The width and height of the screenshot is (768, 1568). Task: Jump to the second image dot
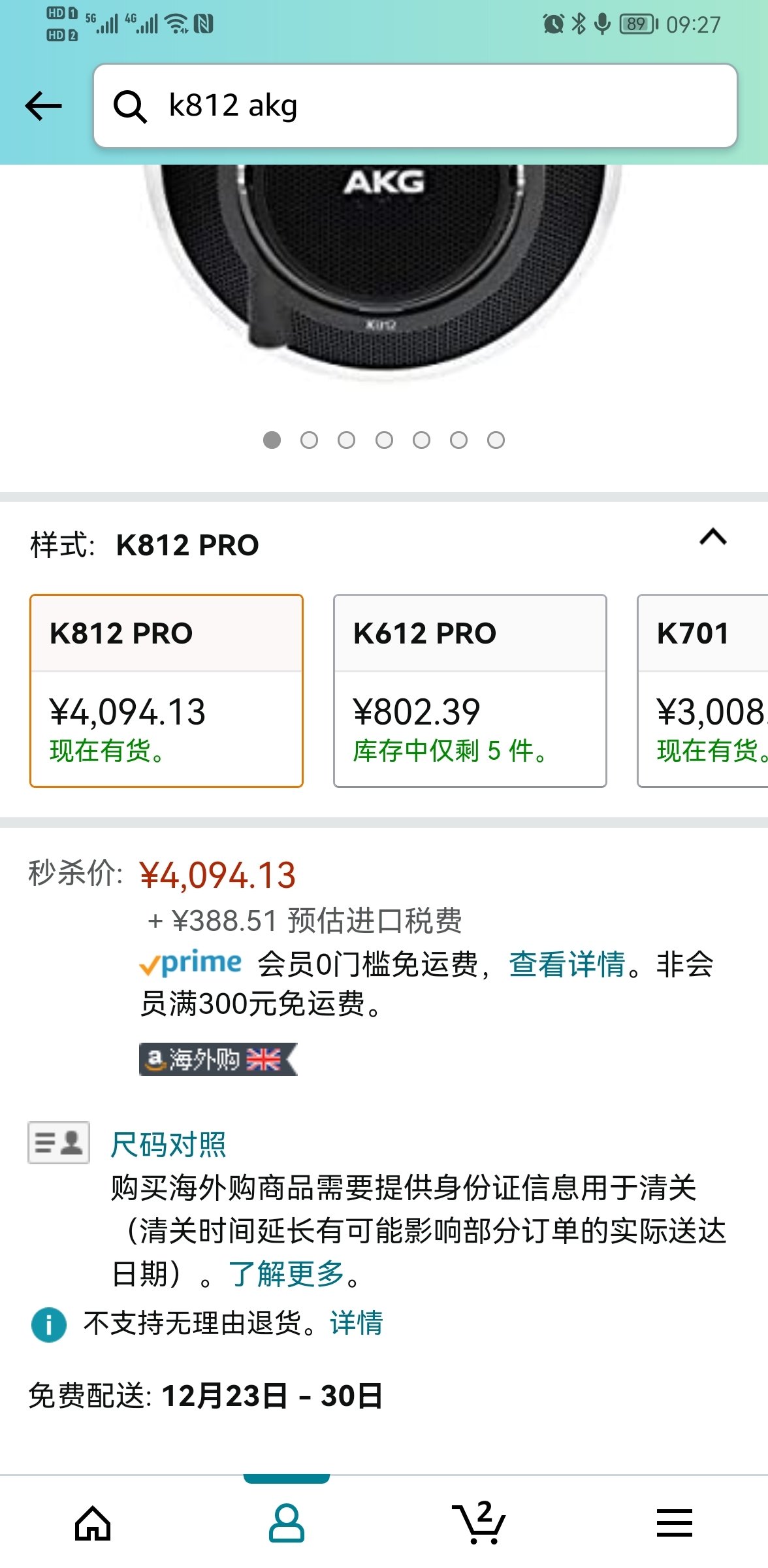point(309,440)
